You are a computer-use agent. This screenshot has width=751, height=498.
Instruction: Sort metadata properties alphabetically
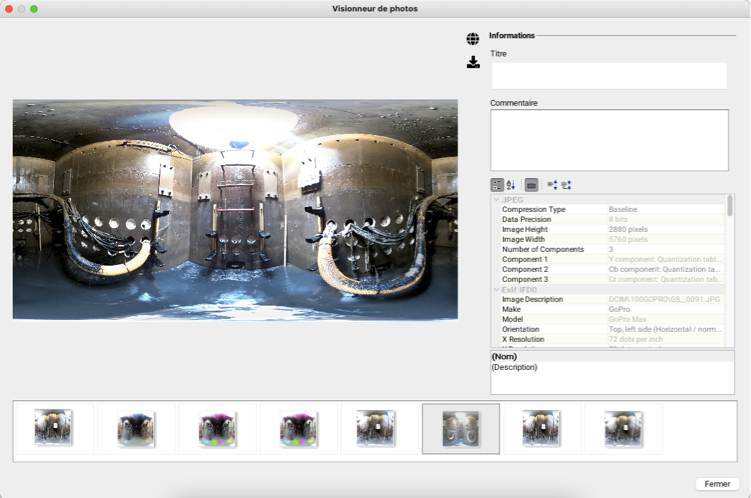[x=511, y=185]
